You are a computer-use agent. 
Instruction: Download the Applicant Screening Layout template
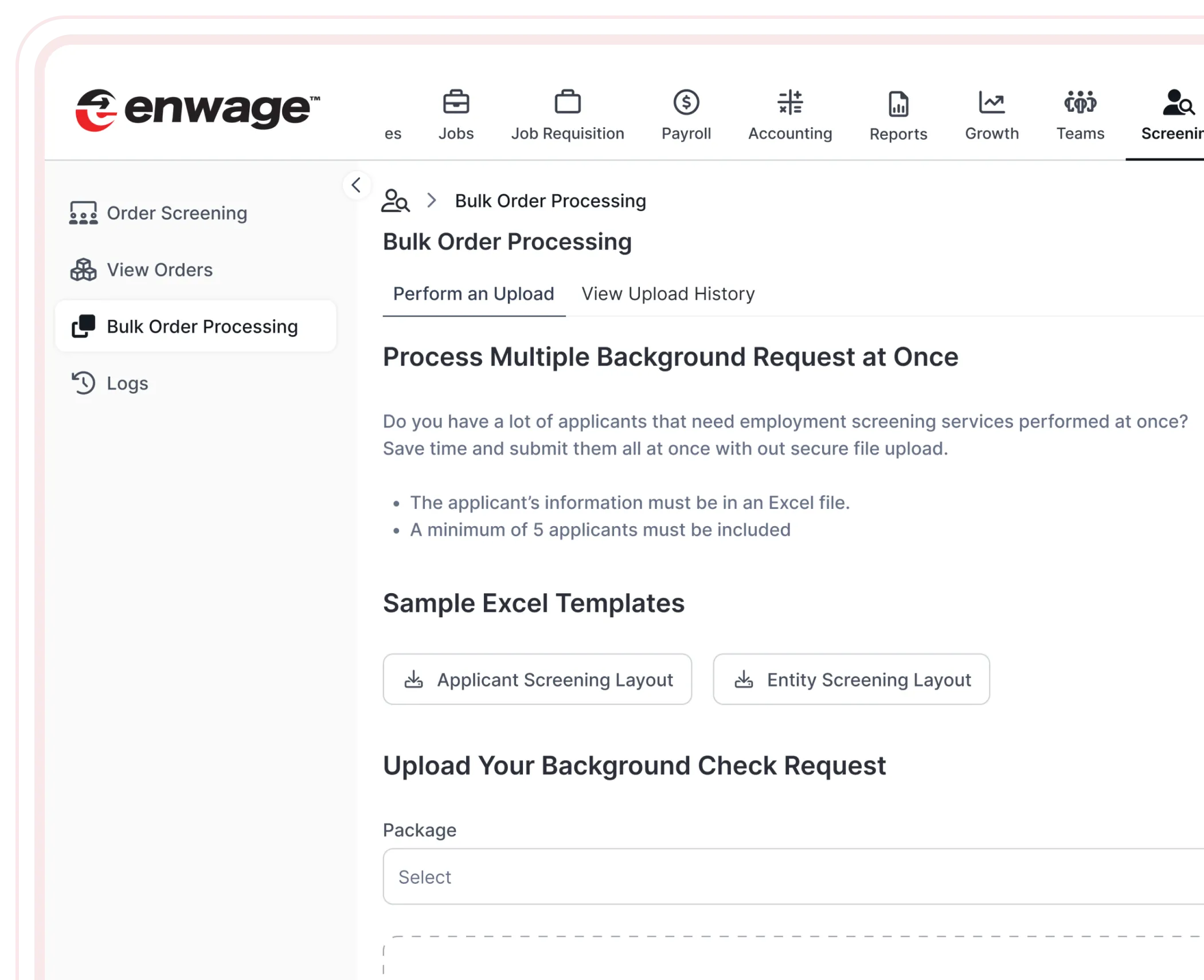coord(537,680)
